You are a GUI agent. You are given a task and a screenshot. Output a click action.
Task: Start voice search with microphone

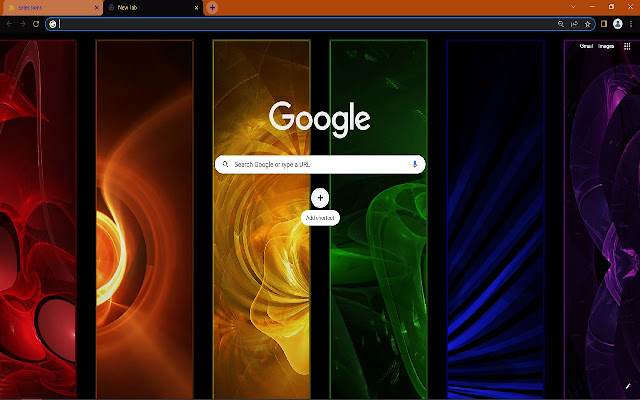point(414,164)
